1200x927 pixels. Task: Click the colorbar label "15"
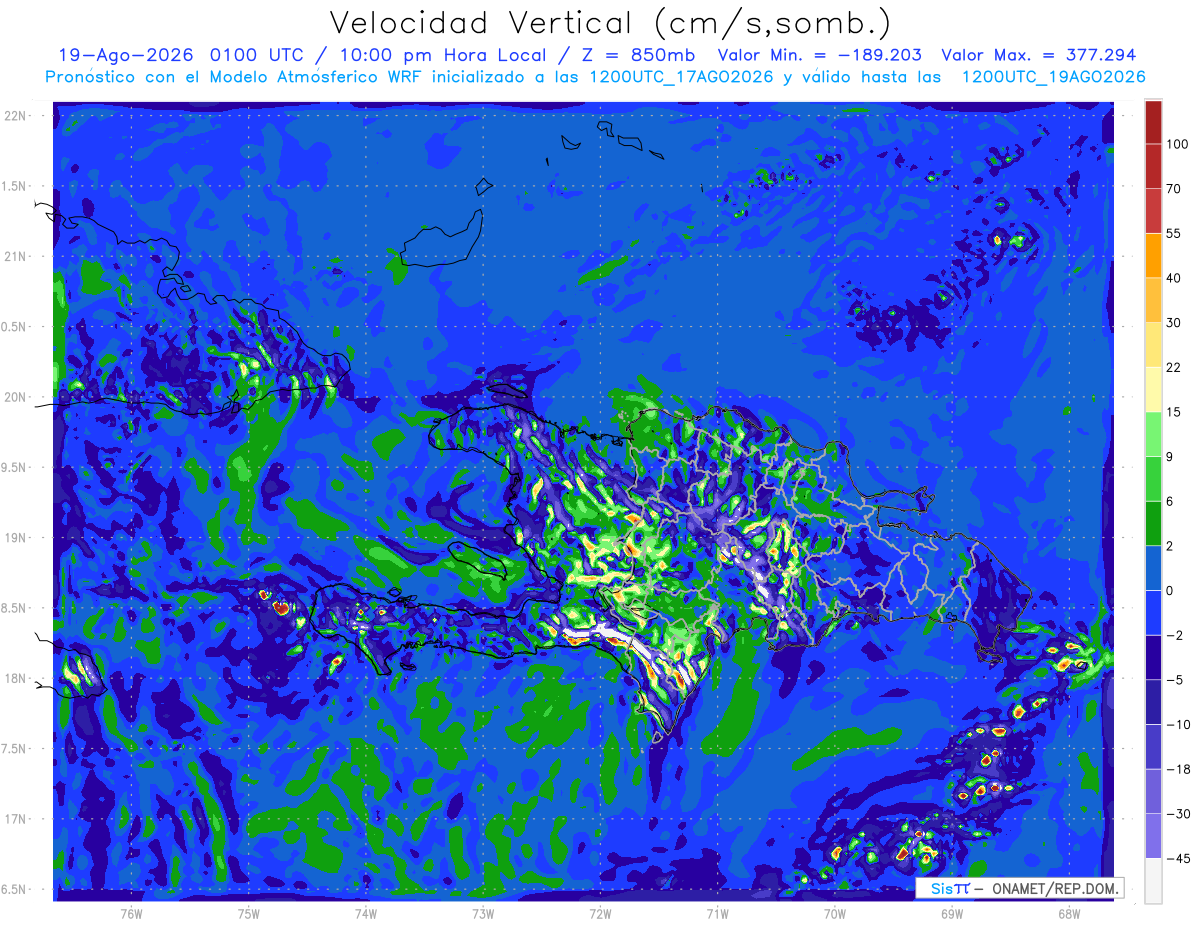click(1174, 412)
